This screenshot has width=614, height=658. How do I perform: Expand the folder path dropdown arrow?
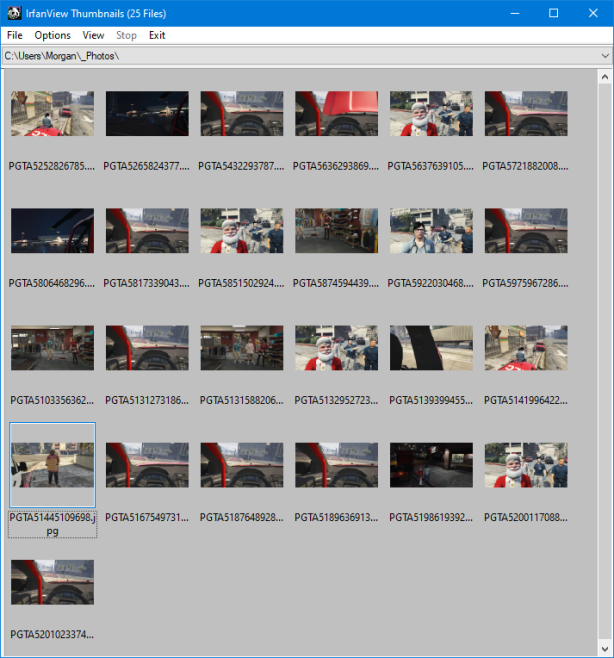605,56
